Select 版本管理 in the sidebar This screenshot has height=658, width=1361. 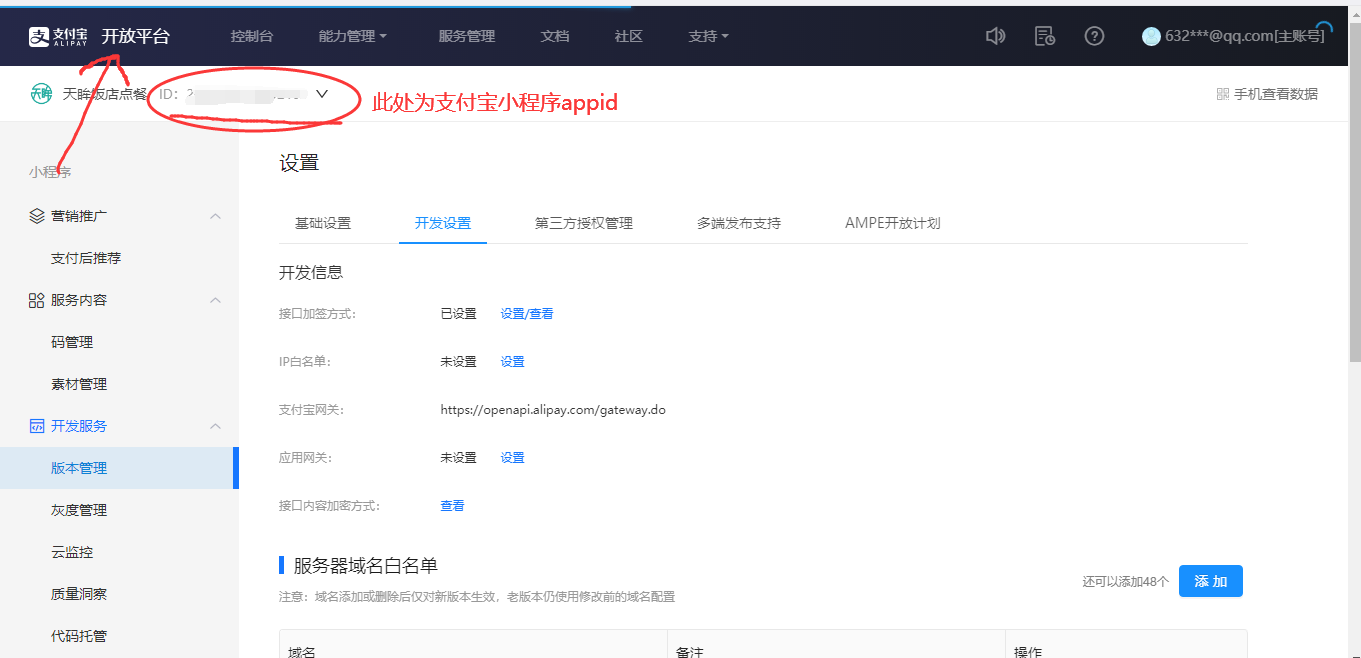click(119, 468)
